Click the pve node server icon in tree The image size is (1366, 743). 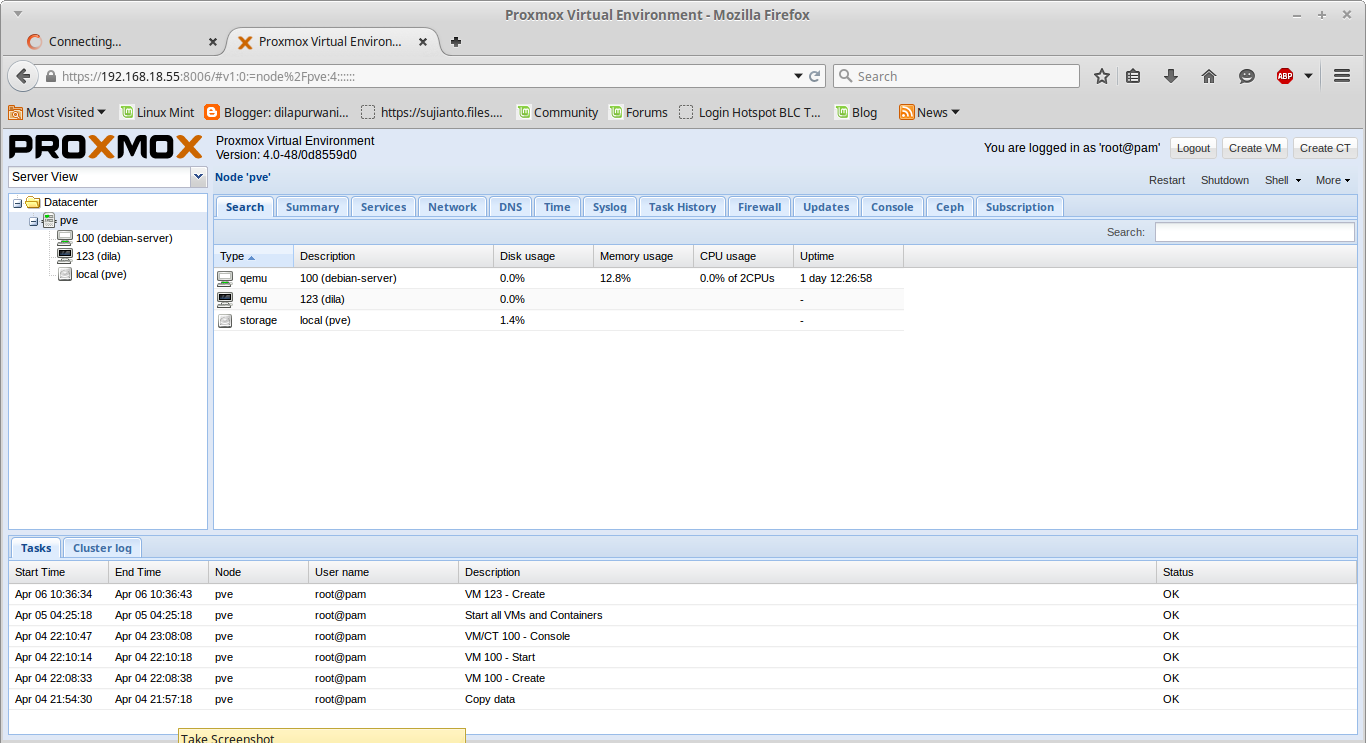point(49,220)
